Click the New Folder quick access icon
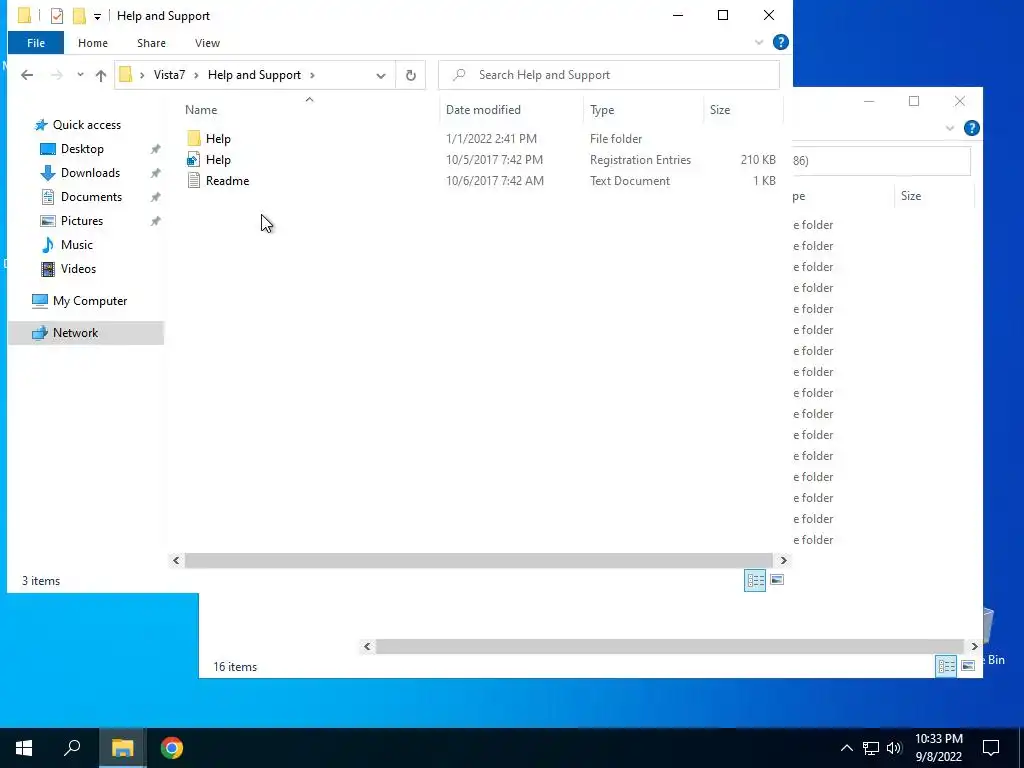Image resolution: width=1024 pixels, height=768 pixels. coord(79,16)
